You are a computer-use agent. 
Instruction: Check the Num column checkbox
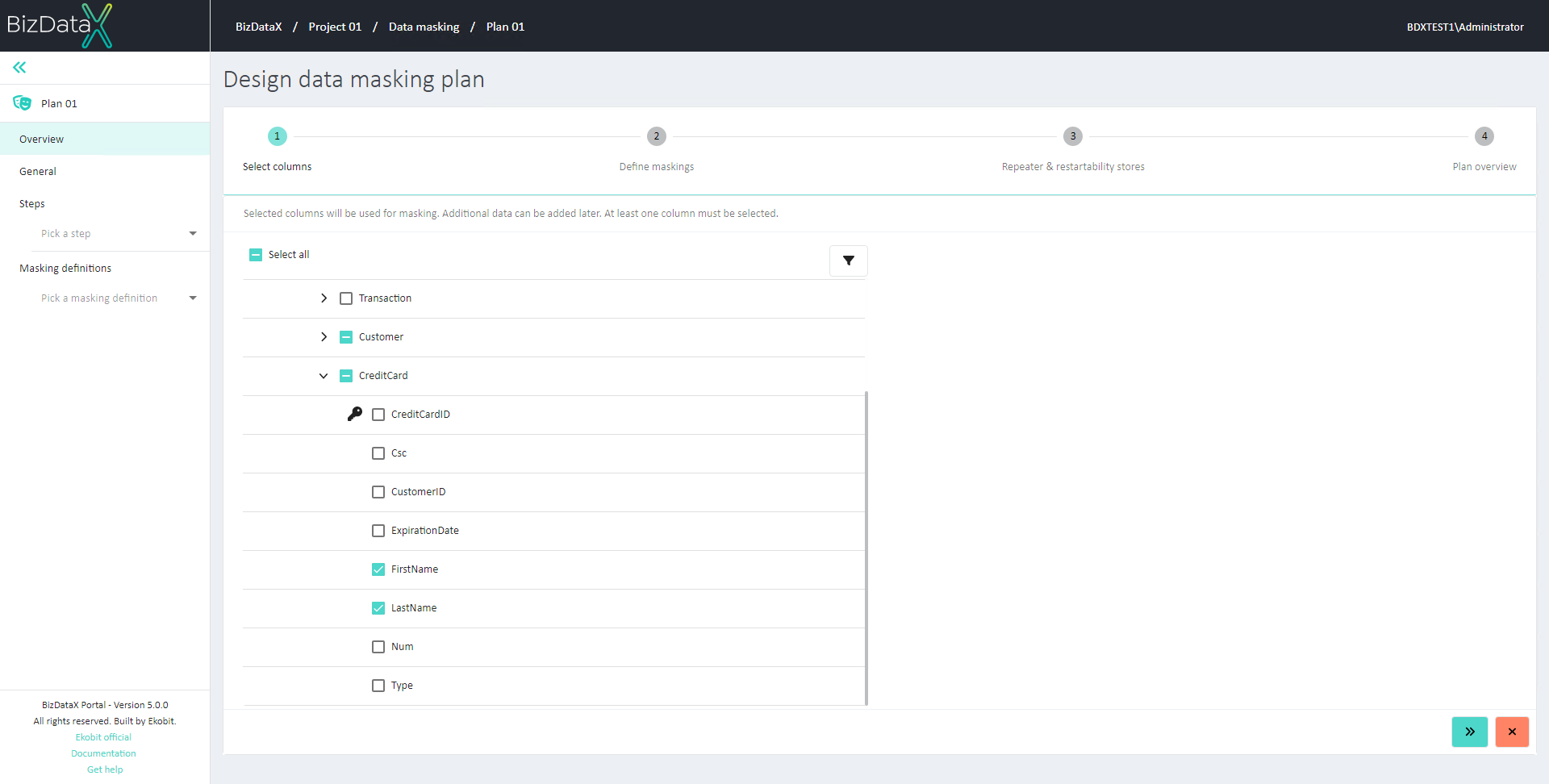[x=378, y=647]
